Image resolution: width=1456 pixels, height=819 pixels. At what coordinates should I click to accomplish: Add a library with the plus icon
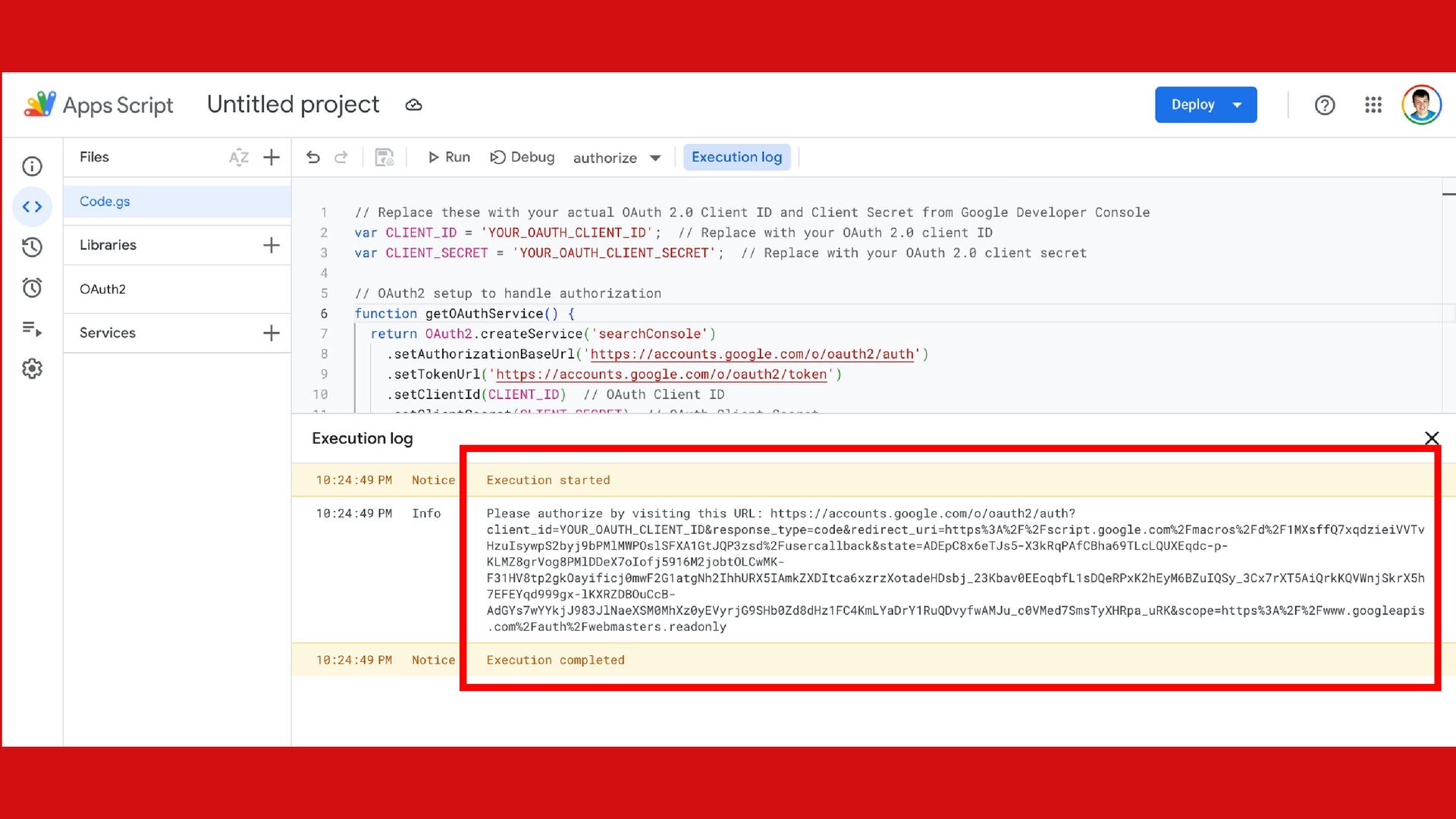coord(271,245)
